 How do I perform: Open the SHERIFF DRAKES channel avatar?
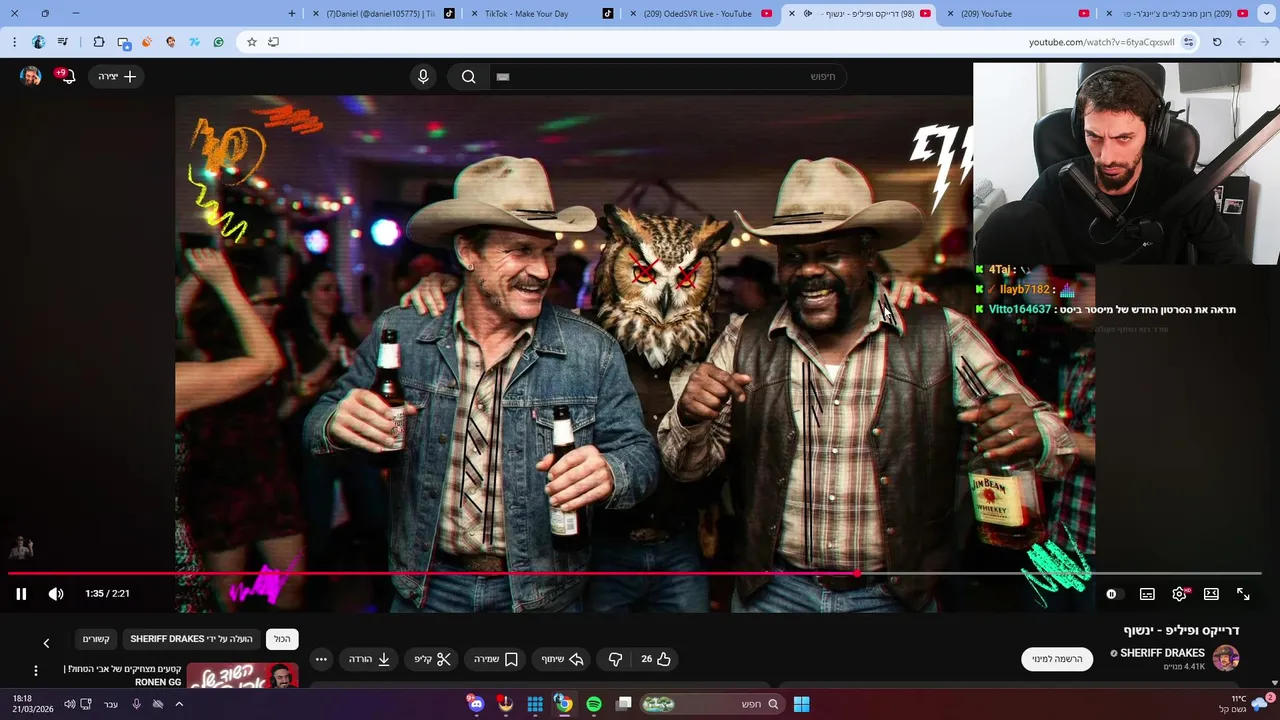point(1226,658)
